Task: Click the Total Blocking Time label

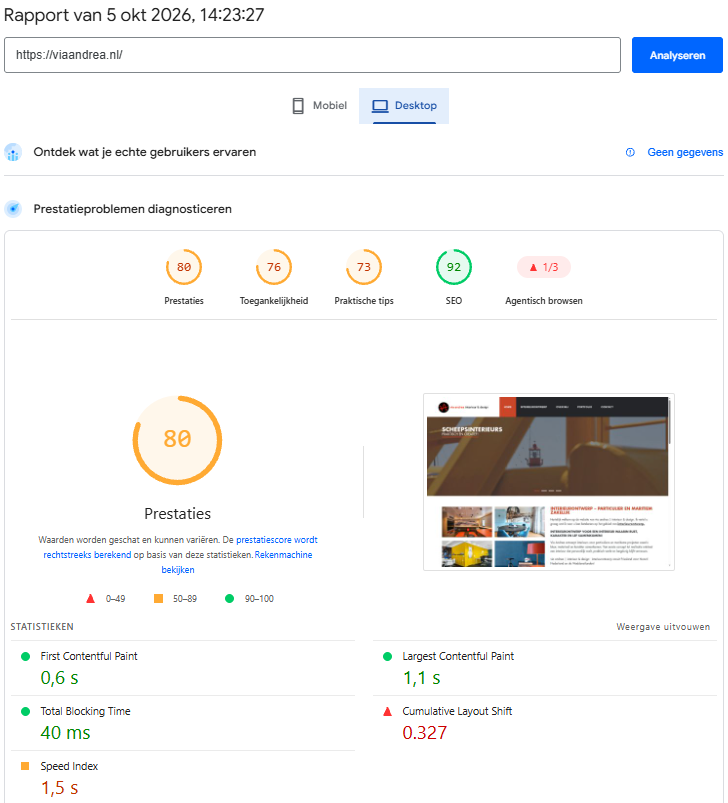Action: [x=85, y=711]
